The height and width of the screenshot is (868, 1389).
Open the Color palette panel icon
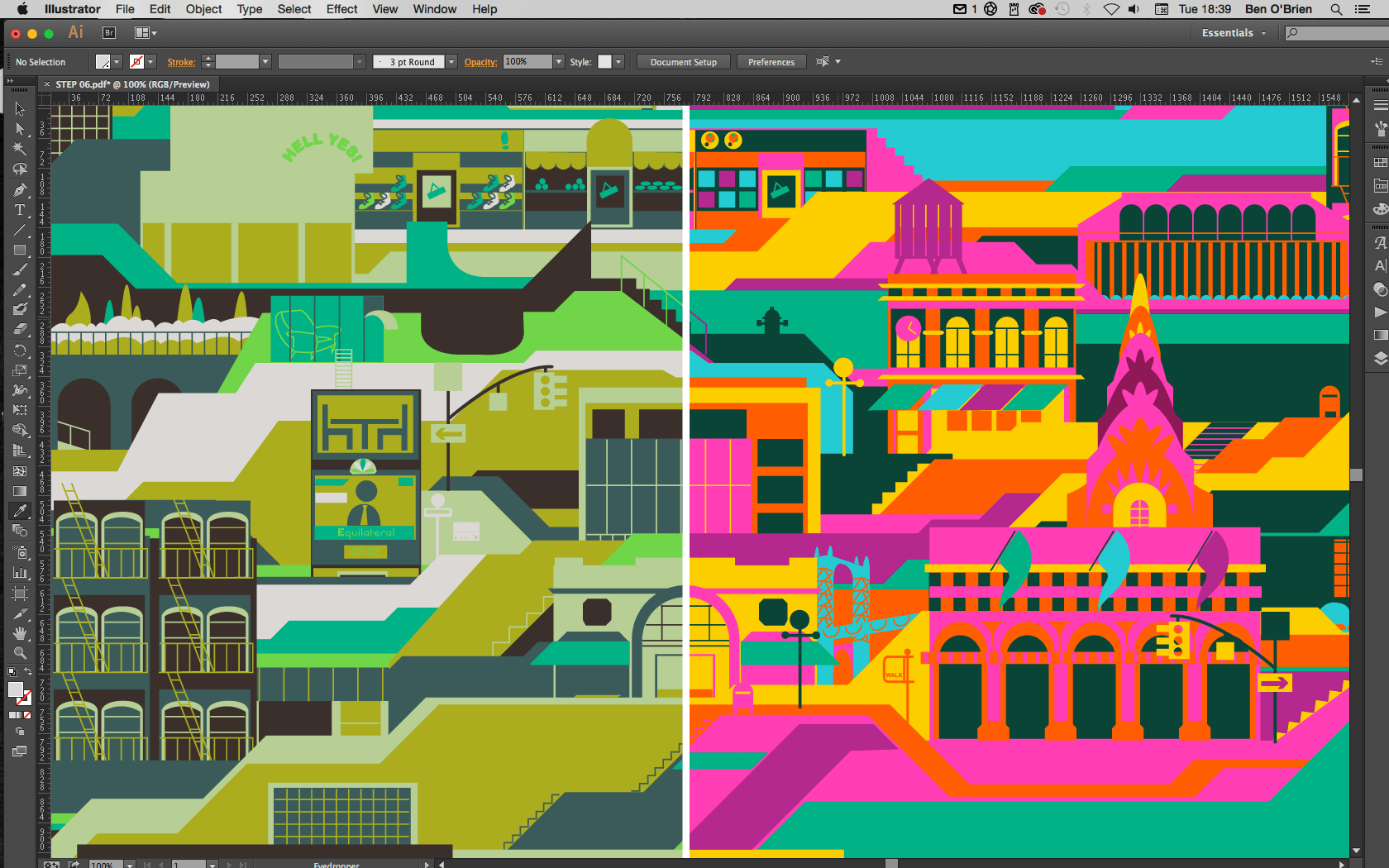(1380, 208)
